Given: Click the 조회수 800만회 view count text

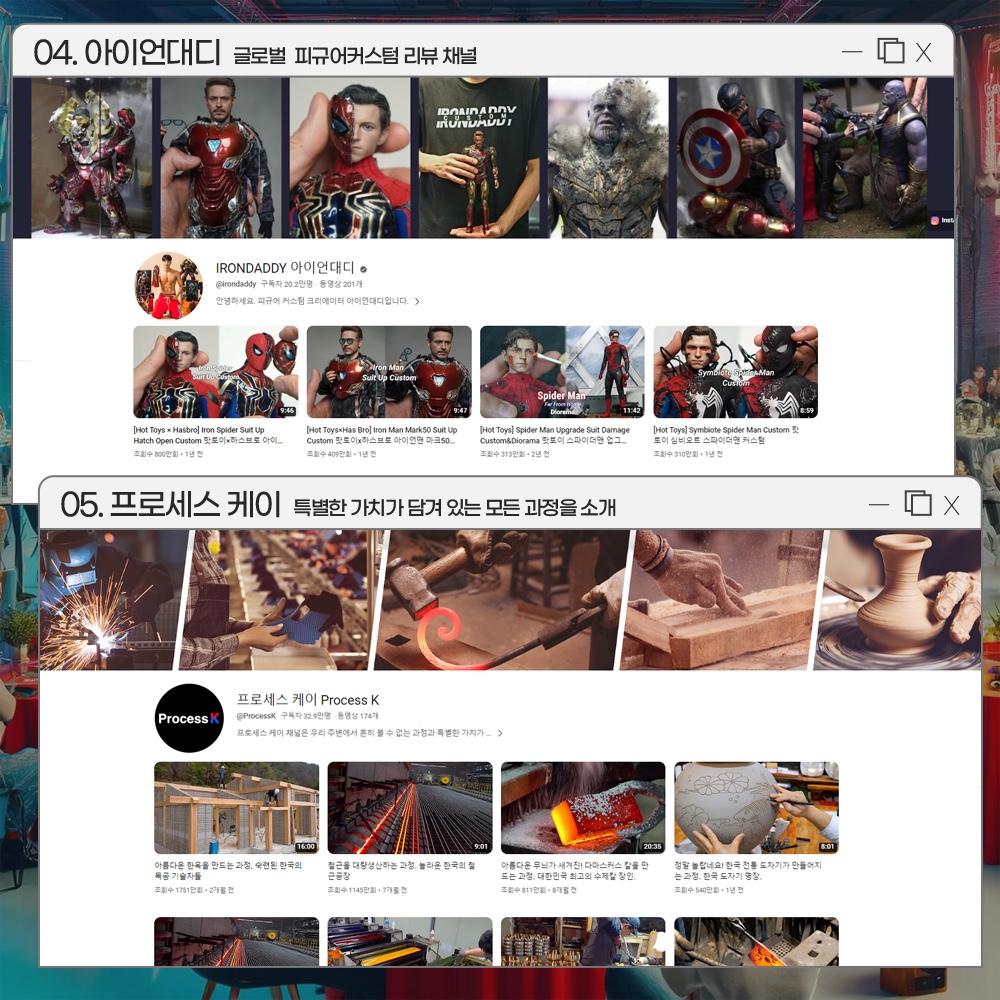Looking at the screenshot, I should [x=156, y=454].
